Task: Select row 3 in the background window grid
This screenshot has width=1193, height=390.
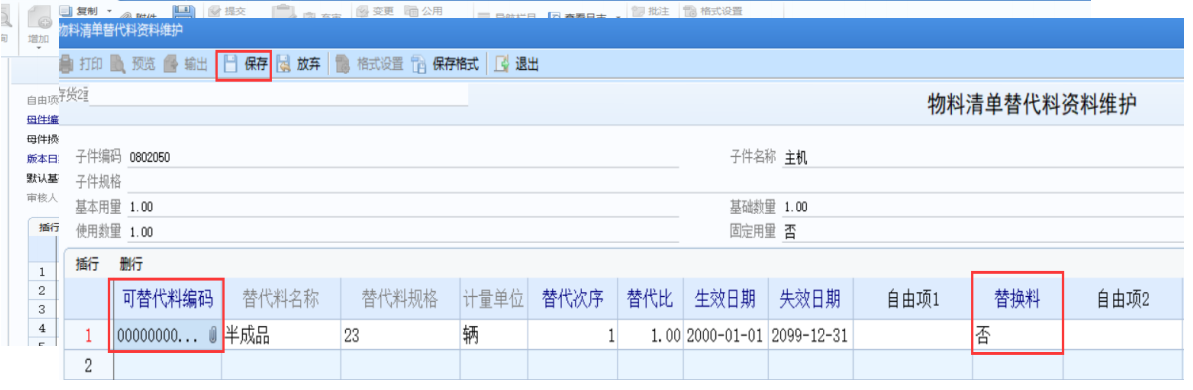Action: [42, 309]
